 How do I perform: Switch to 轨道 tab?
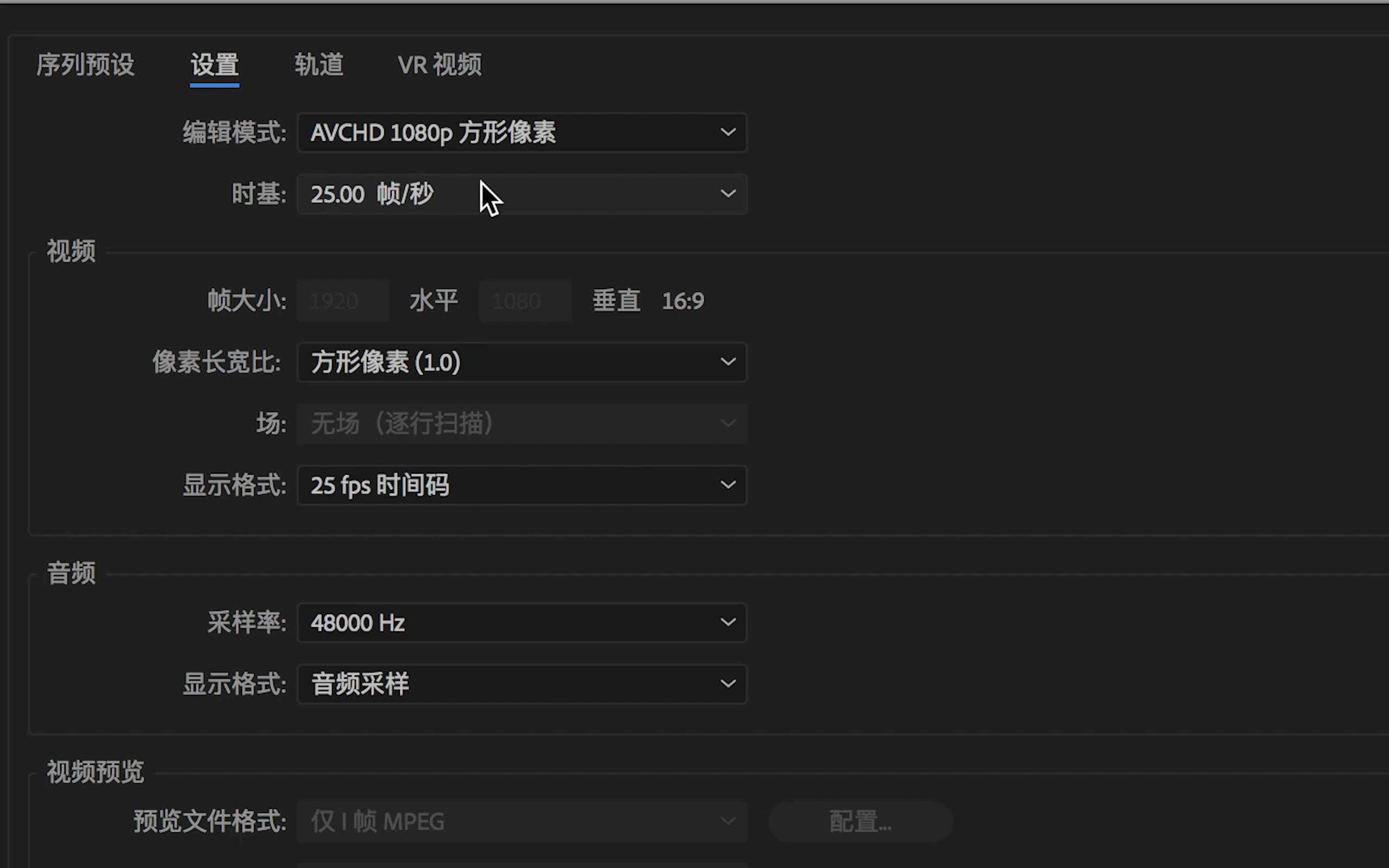pyautogui.click(x=319, y=65)
